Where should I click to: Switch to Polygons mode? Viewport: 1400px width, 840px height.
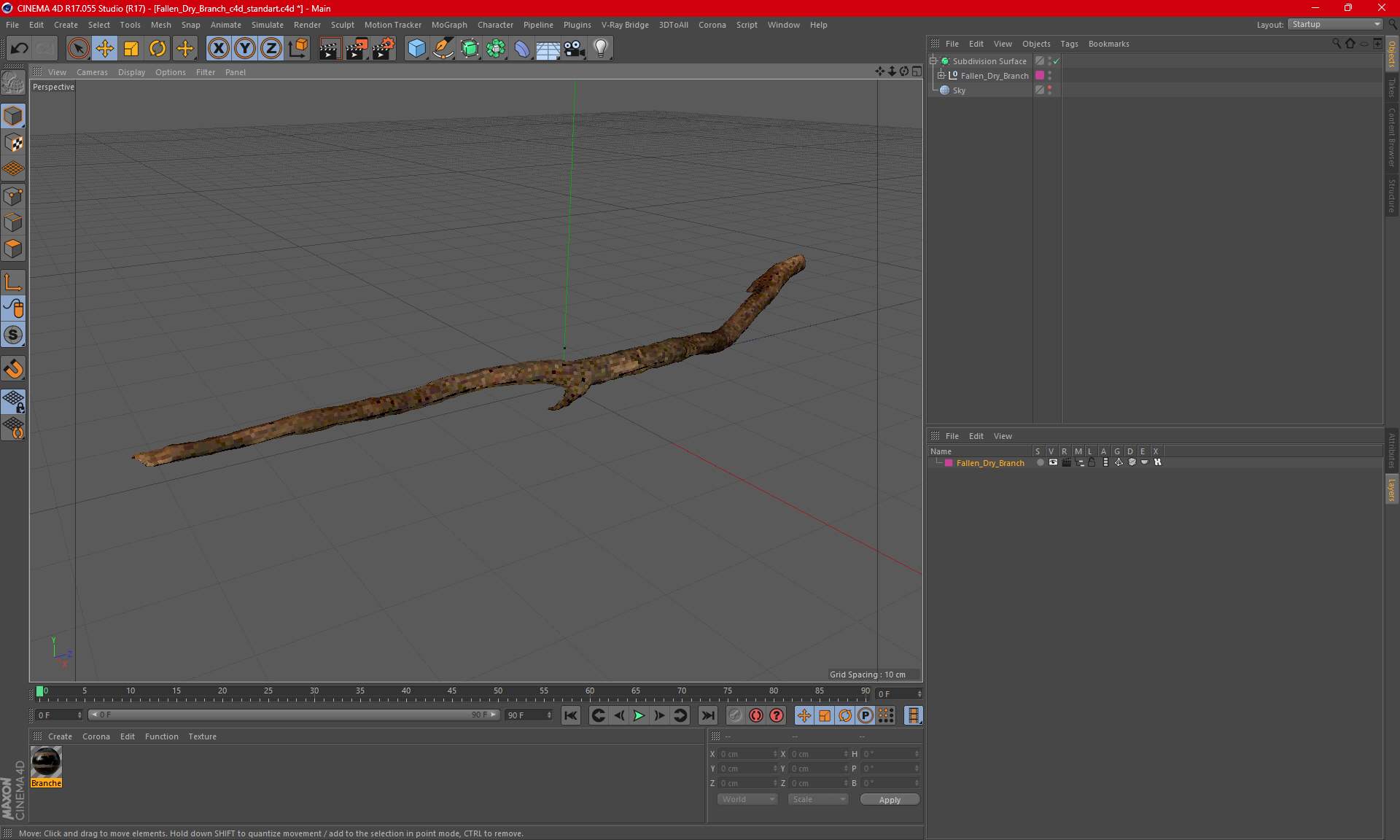pyautogui.click(x=13, y=249)
